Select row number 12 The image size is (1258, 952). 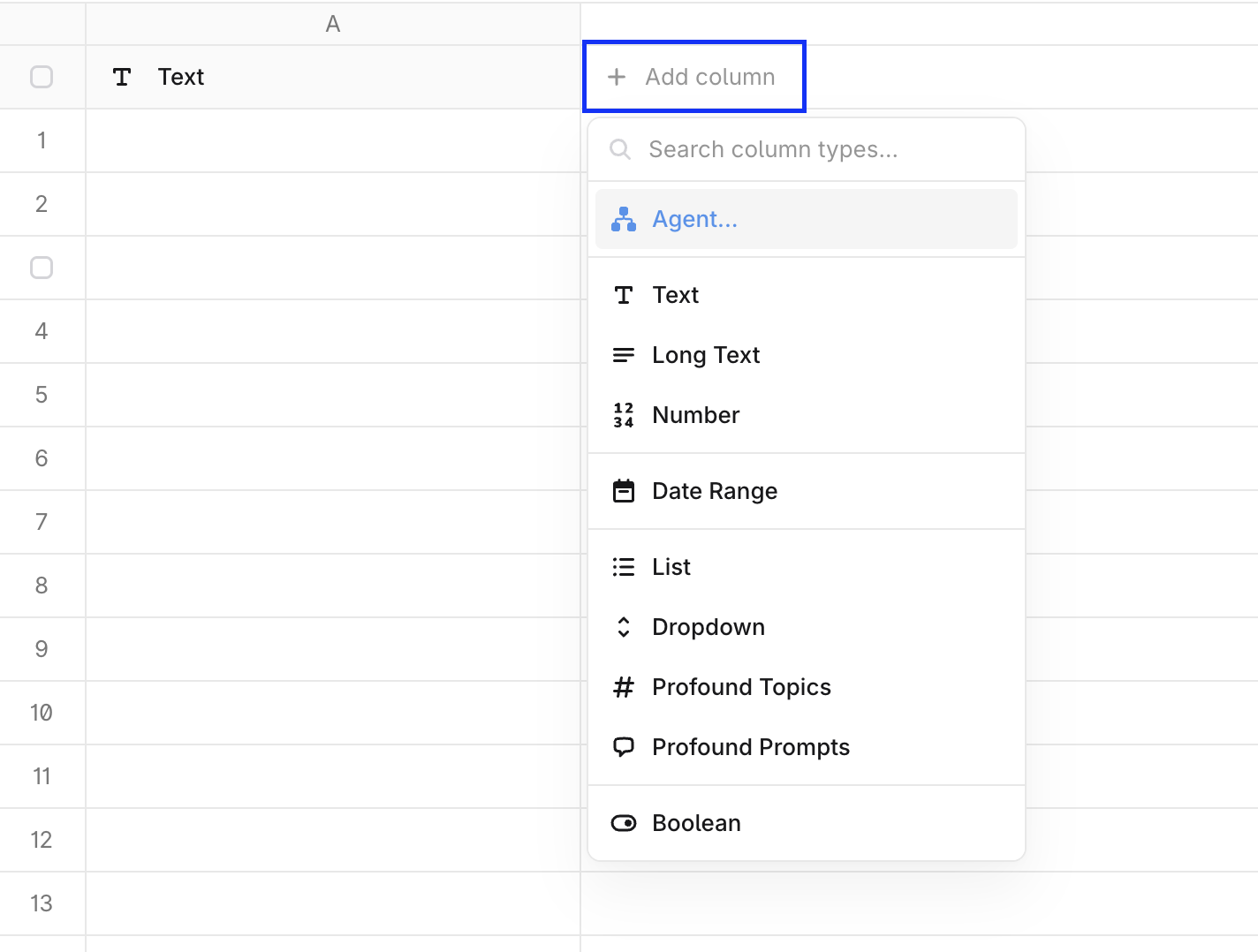(x=42, y=840)
